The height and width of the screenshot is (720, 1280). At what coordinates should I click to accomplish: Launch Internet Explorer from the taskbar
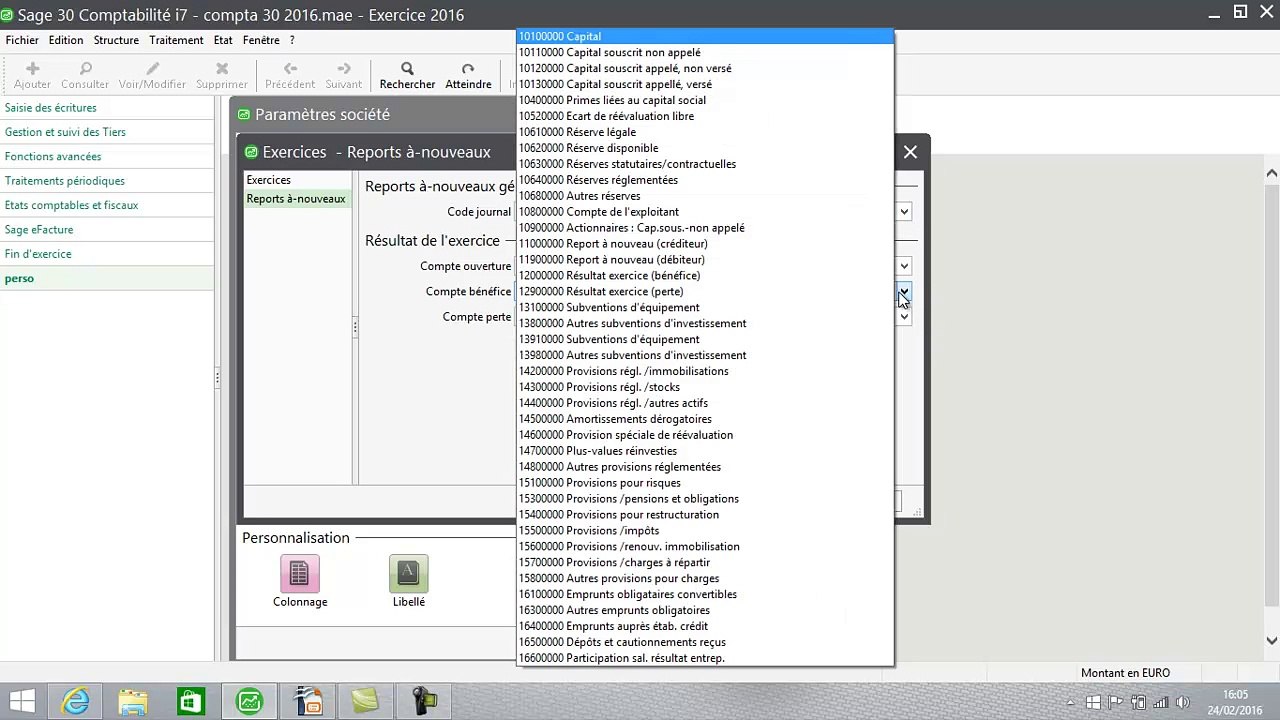[x=75, y=700]
